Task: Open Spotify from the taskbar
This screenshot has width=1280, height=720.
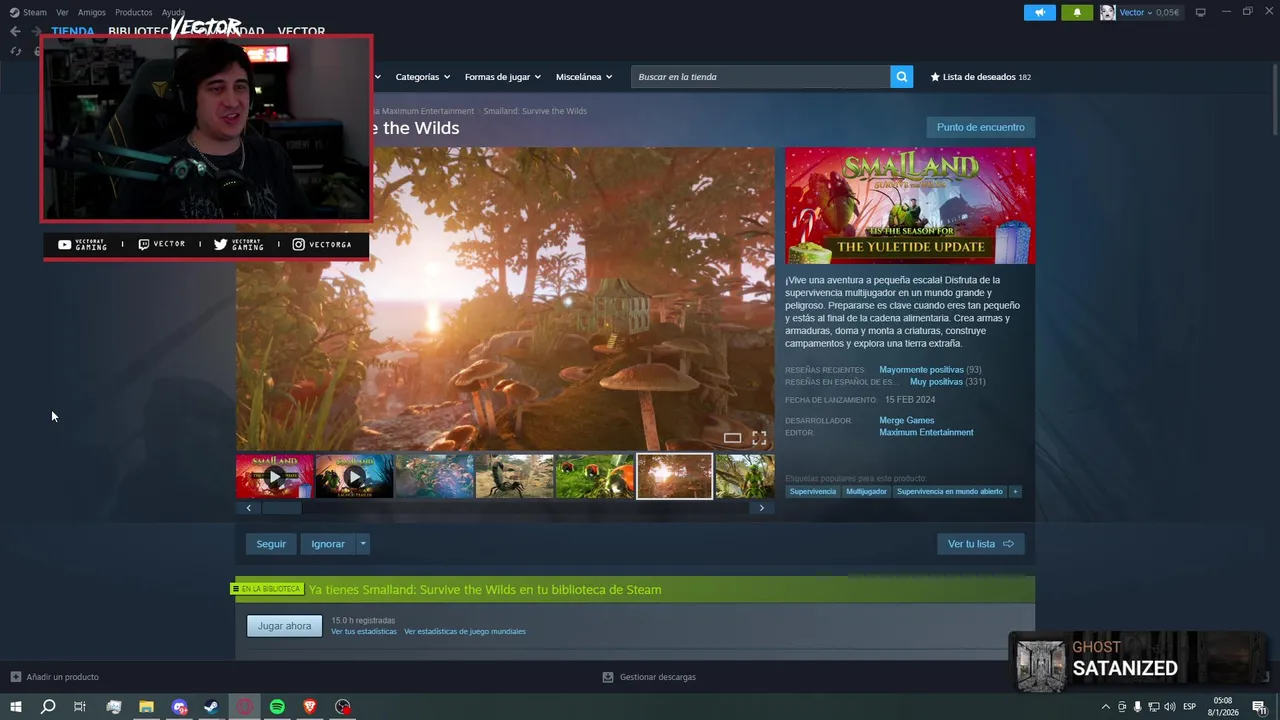Action: 277,707
